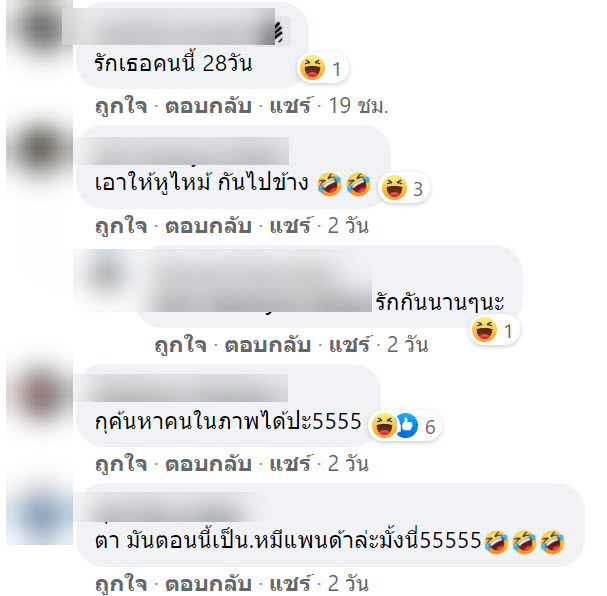The height and width of the screenshot is (596, 607).
Task: Open the haha reaction count showing 3
Action: (x=404, y=188)
